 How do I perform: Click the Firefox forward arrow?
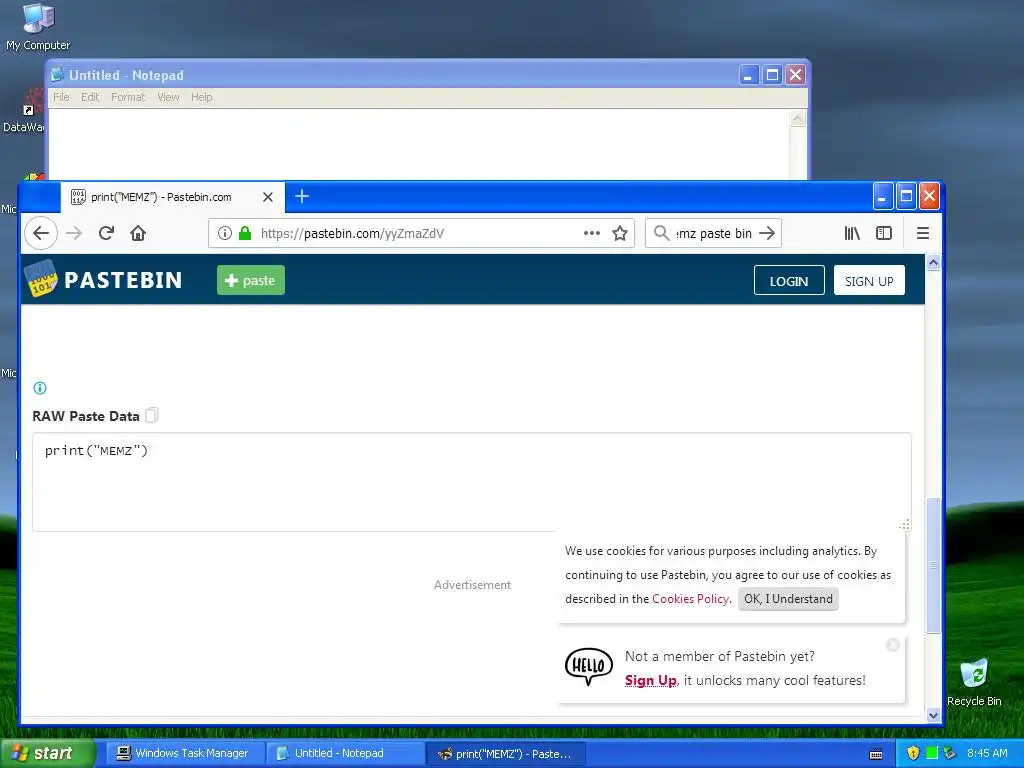point(74,233)
